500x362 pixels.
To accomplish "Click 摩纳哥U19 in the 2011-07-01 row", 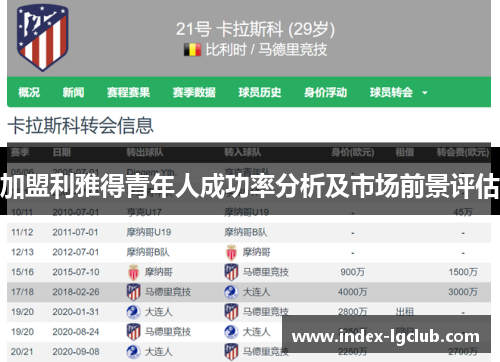I will pyautogui.click(x=149, y=232).
